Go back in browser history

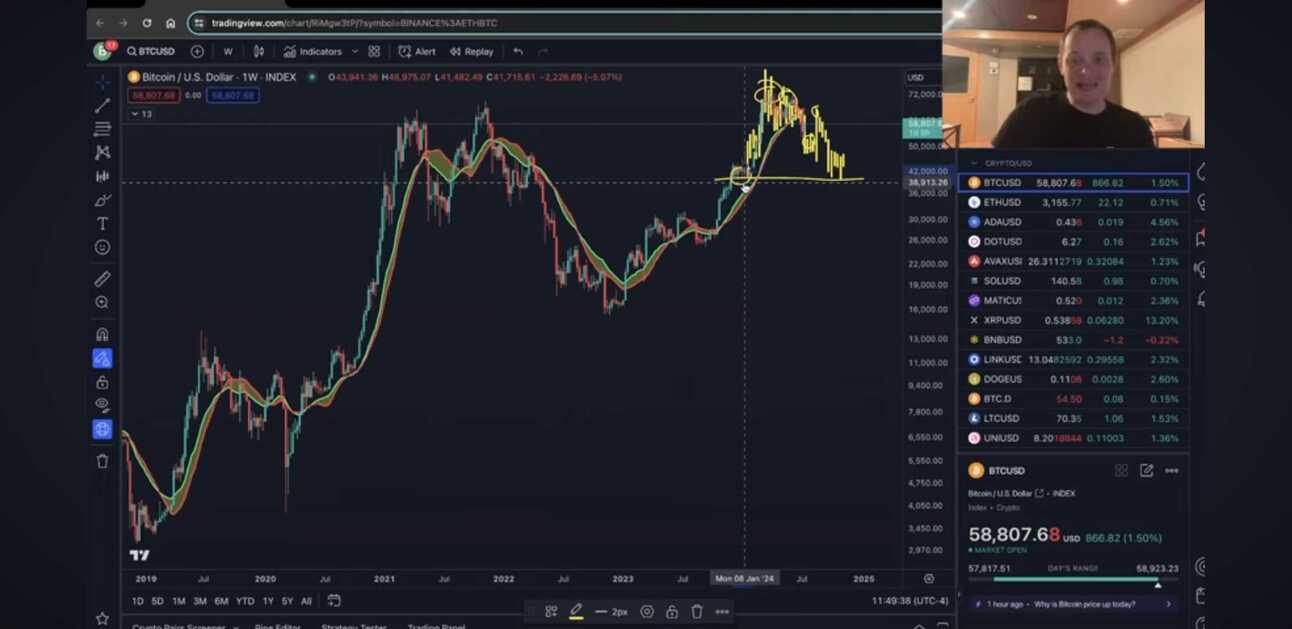[x=99, y=23]
